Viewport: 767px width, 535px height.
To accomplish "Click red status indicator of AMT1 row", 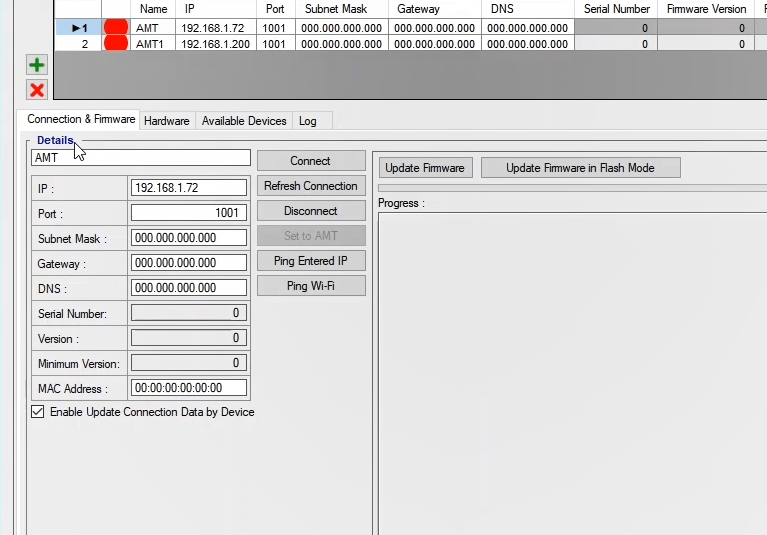I will pos(116,44).
